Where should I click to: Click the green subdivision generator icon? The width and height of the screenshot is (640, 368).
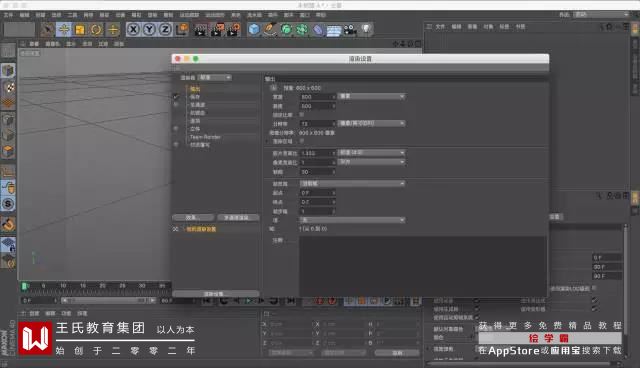point(286,29)
